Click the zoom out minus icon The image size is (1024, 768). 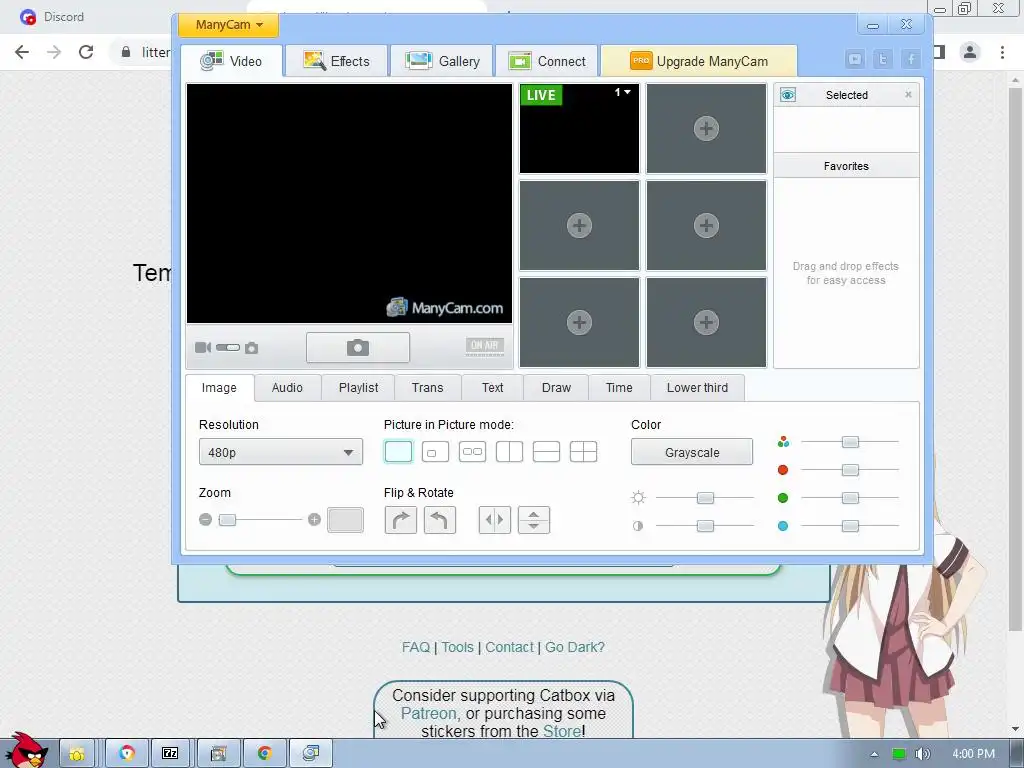pyautogui.click(x=206, y=520)
